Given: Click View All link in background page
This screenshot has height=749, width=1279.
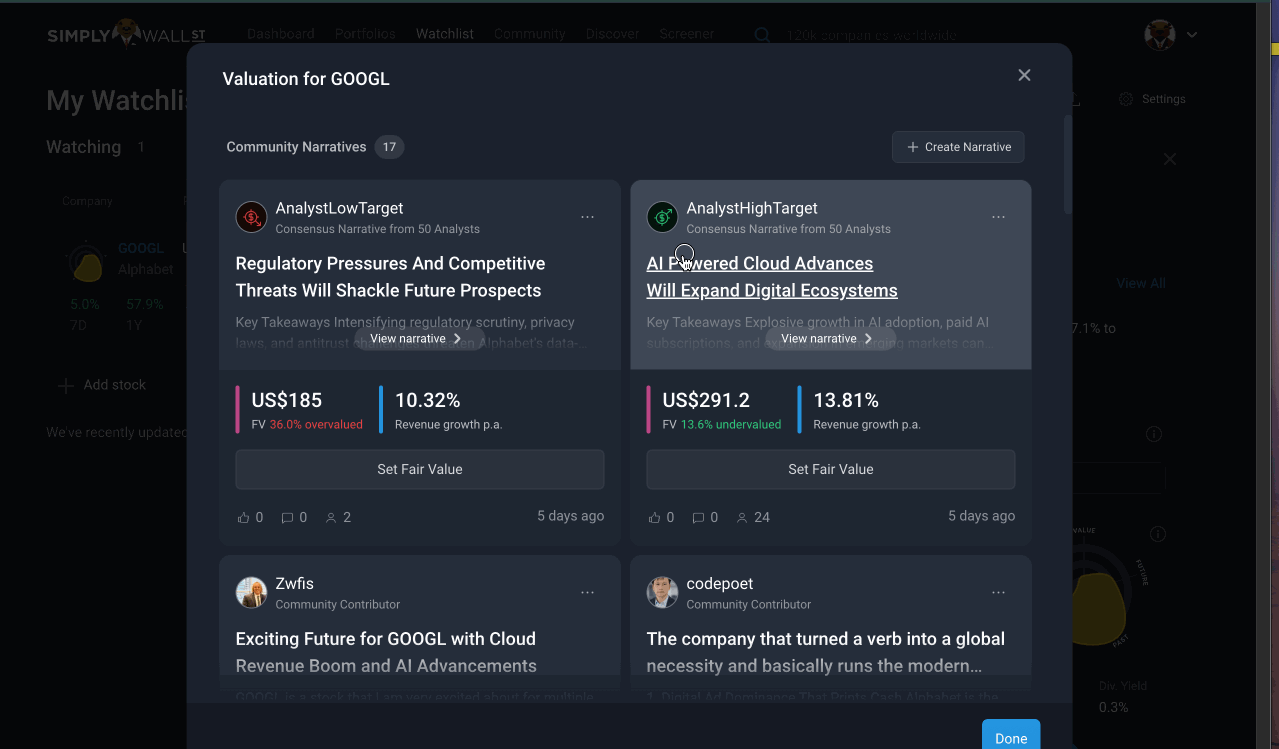Looking at the screenshot, I should [x=1141, y=283].
